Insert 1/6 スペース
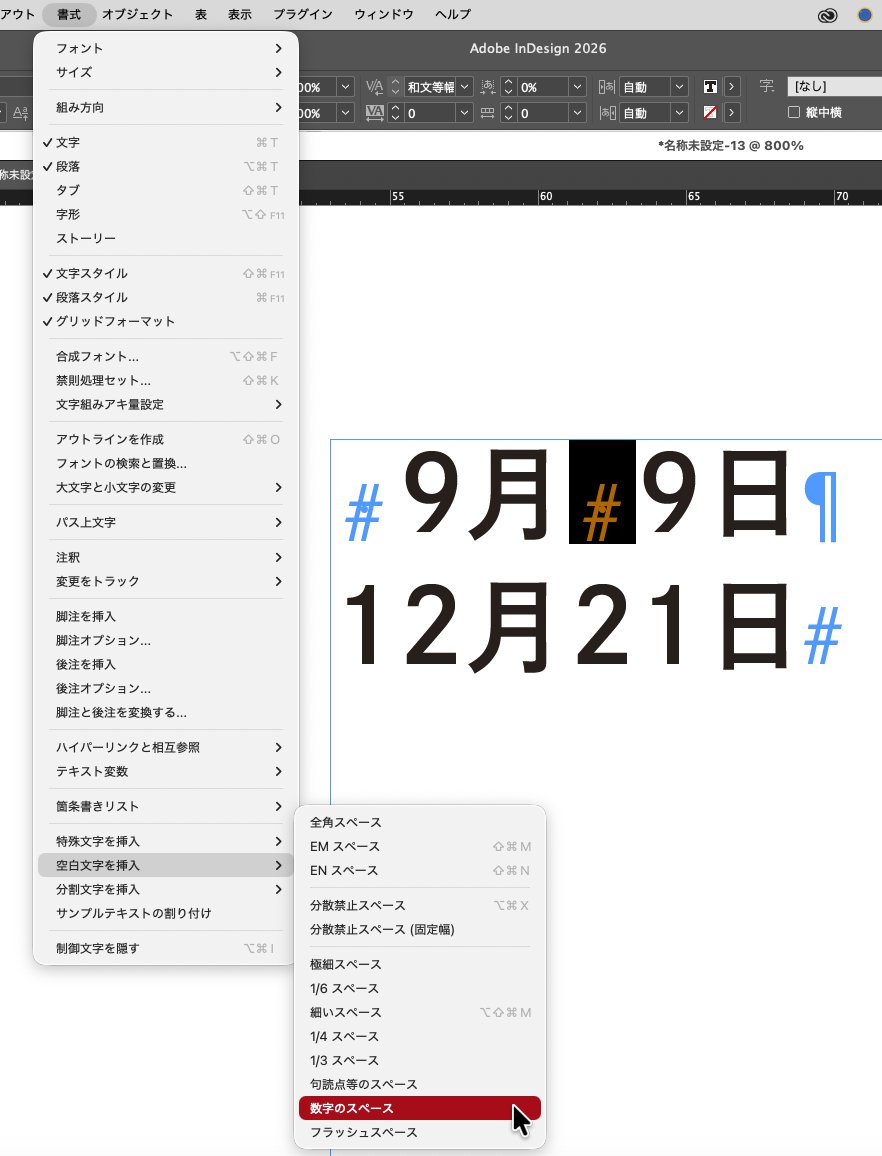Image resolution: width=882 pixels, height=1156 pixels. click(420, 989)
